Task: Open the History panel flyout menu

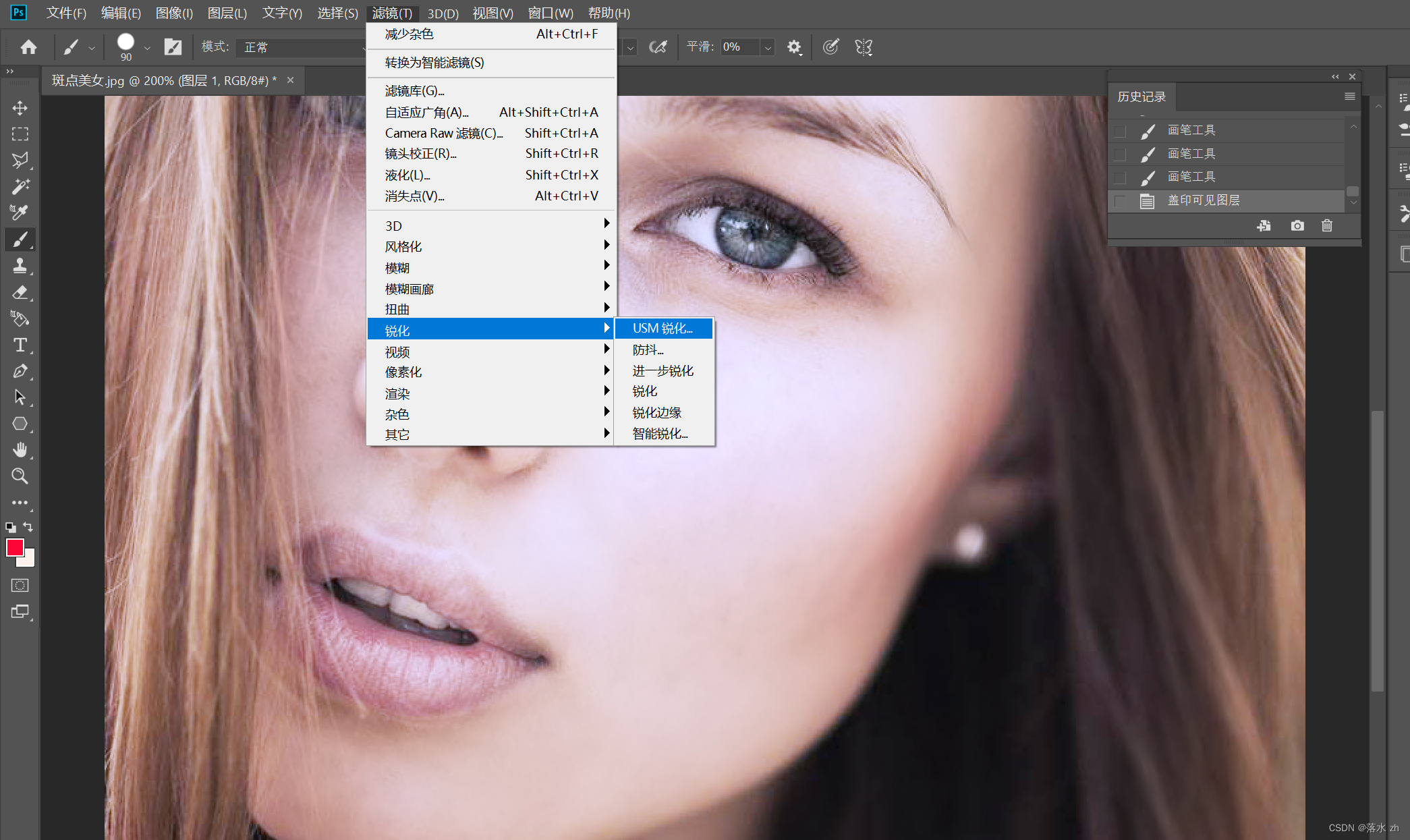Action: pos(1349,96)
